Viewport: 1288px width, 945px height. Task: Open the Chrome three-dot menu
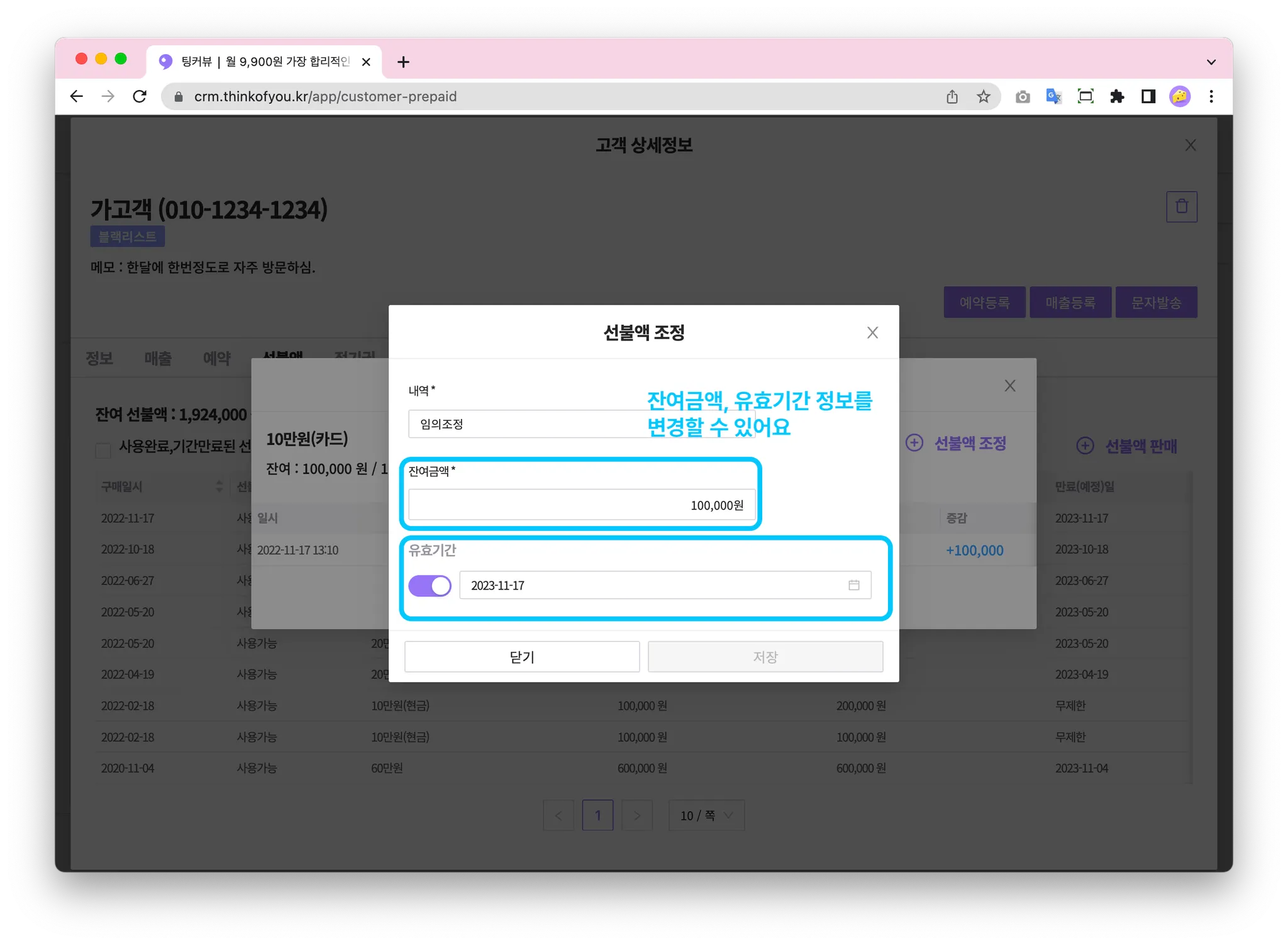coord(1211,96)
